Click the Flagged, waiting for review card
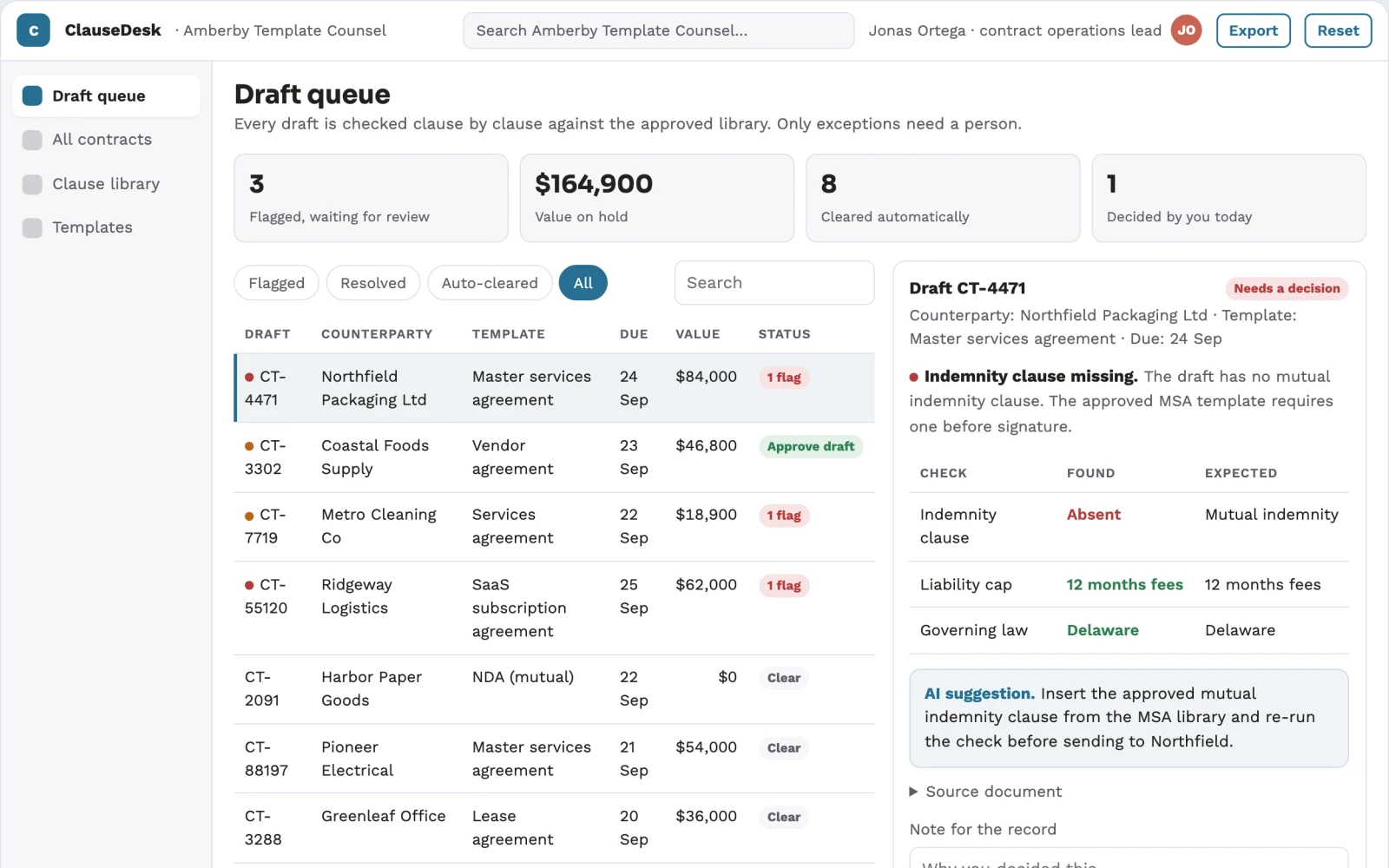The width and height of the screenshot is (1389, 868). 371,198
